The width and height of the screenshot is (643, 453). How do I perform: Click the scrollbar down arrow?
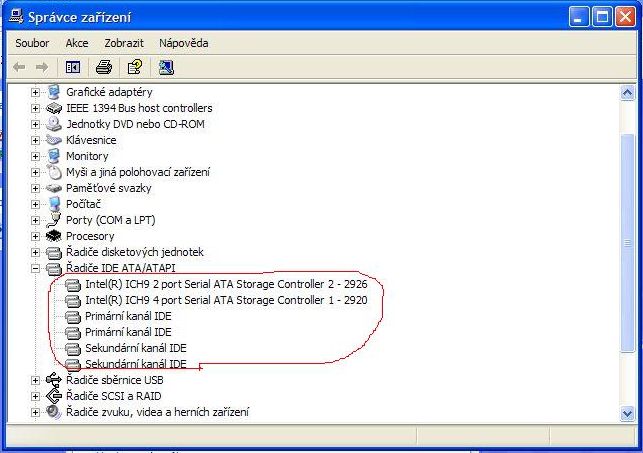627,413
